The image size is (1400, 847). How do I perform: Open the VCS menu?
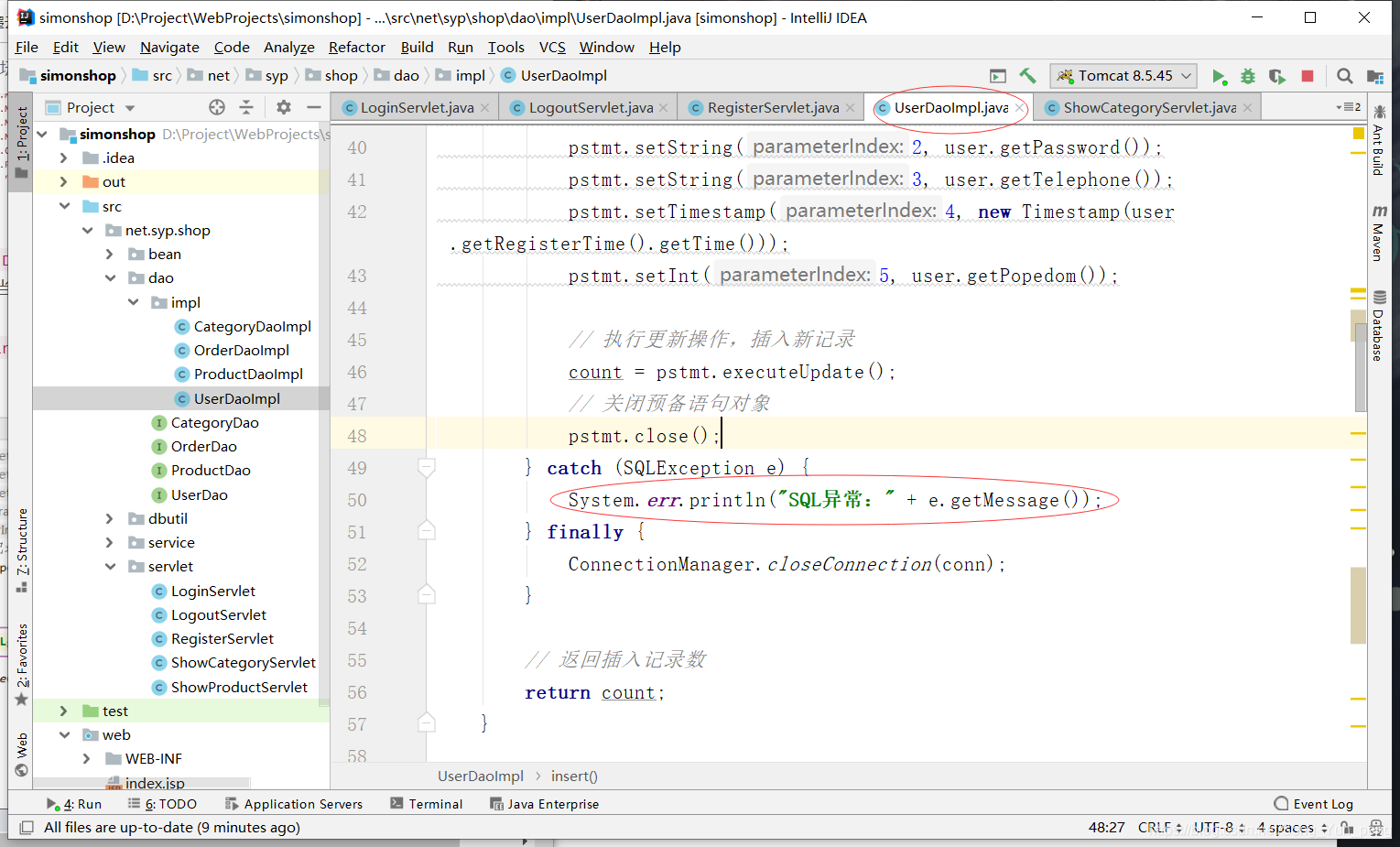pos(552,47)
